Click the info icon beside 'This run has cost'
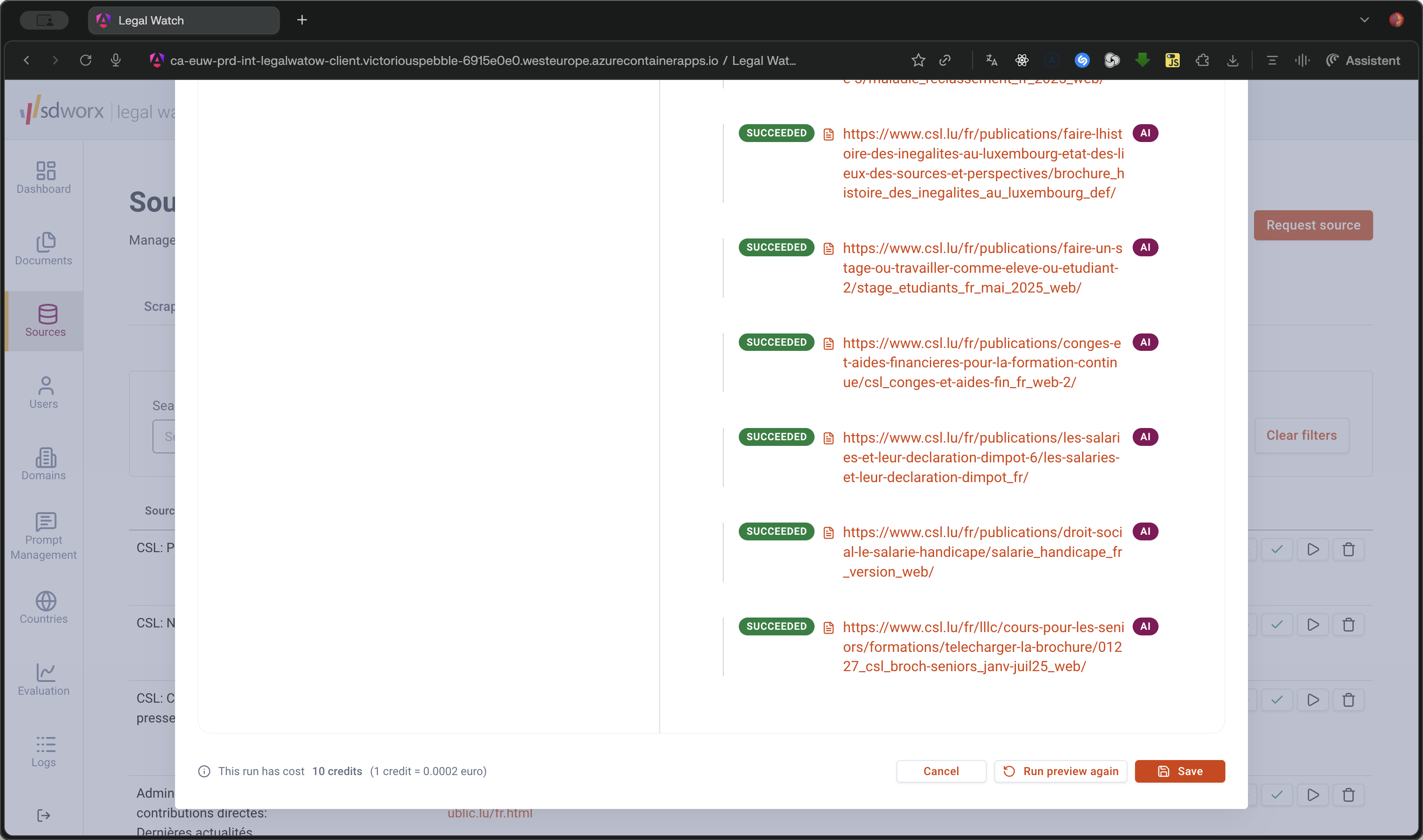The image size is (1423, 840). tap(204, 771)
